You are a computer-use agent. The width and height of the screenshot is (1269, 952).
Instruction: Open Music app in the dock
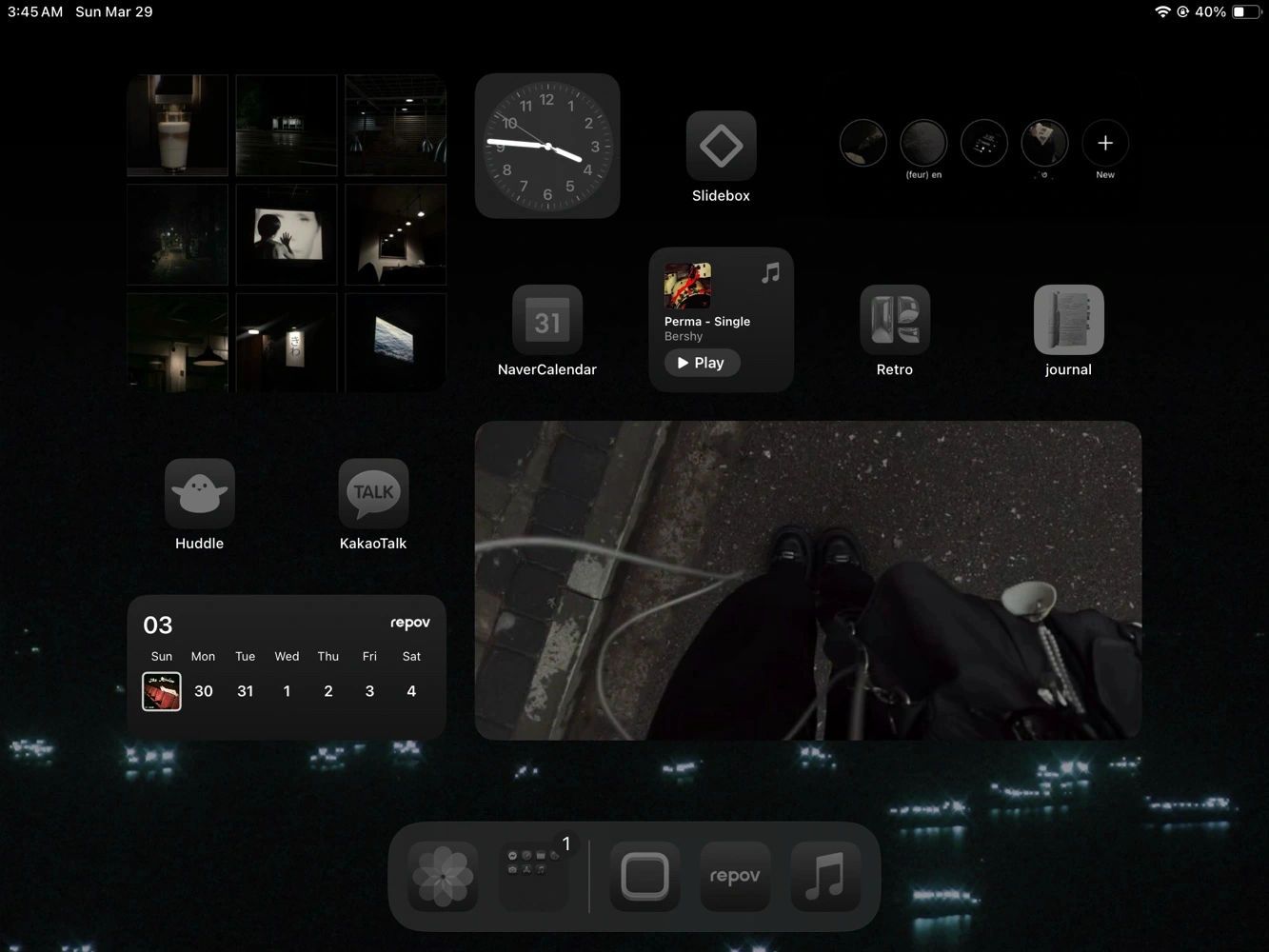[x=825, y=876]
